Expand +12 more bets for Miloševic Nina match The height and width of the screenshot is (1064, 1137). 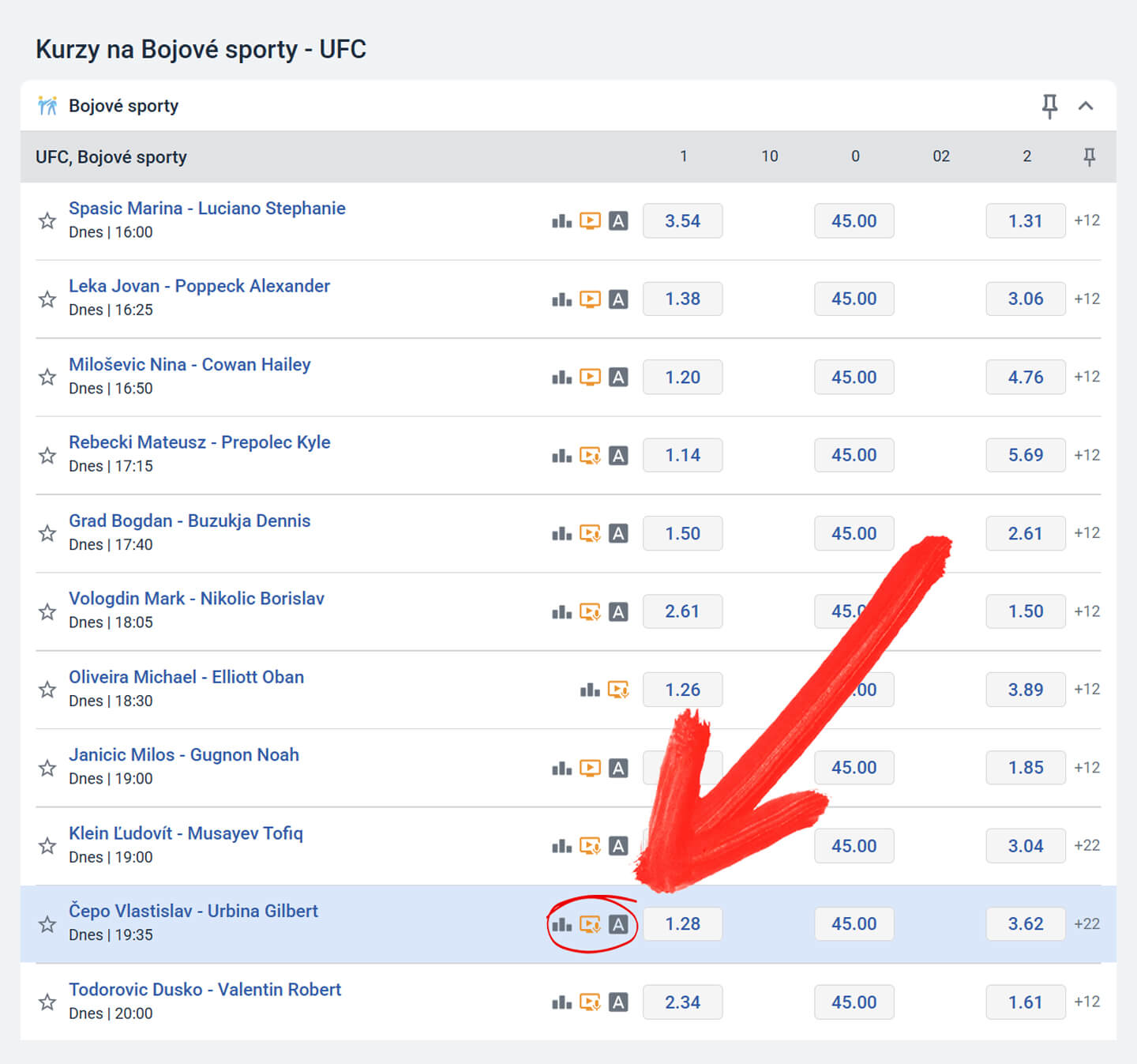tap(1087, 377)
